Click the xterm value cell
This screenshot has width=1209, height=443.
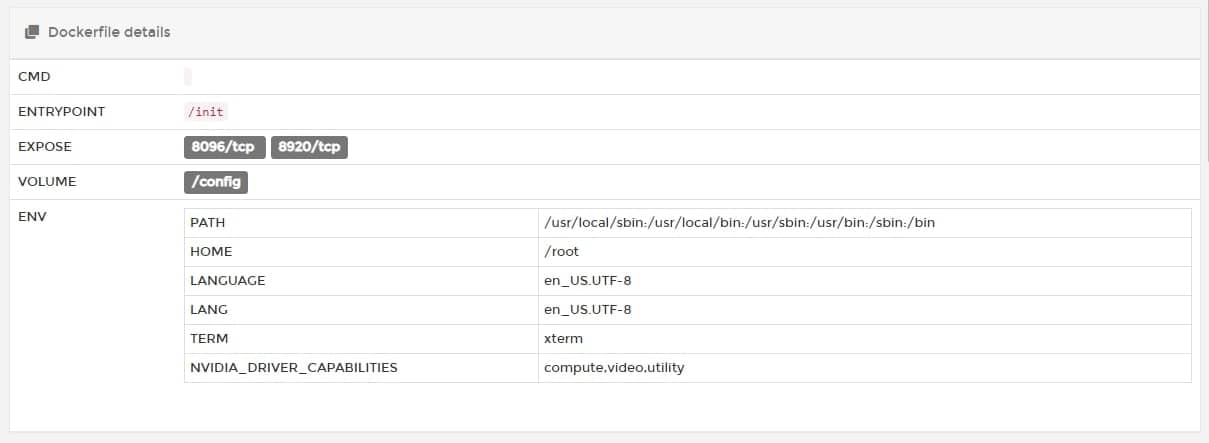tap(563, 339)
